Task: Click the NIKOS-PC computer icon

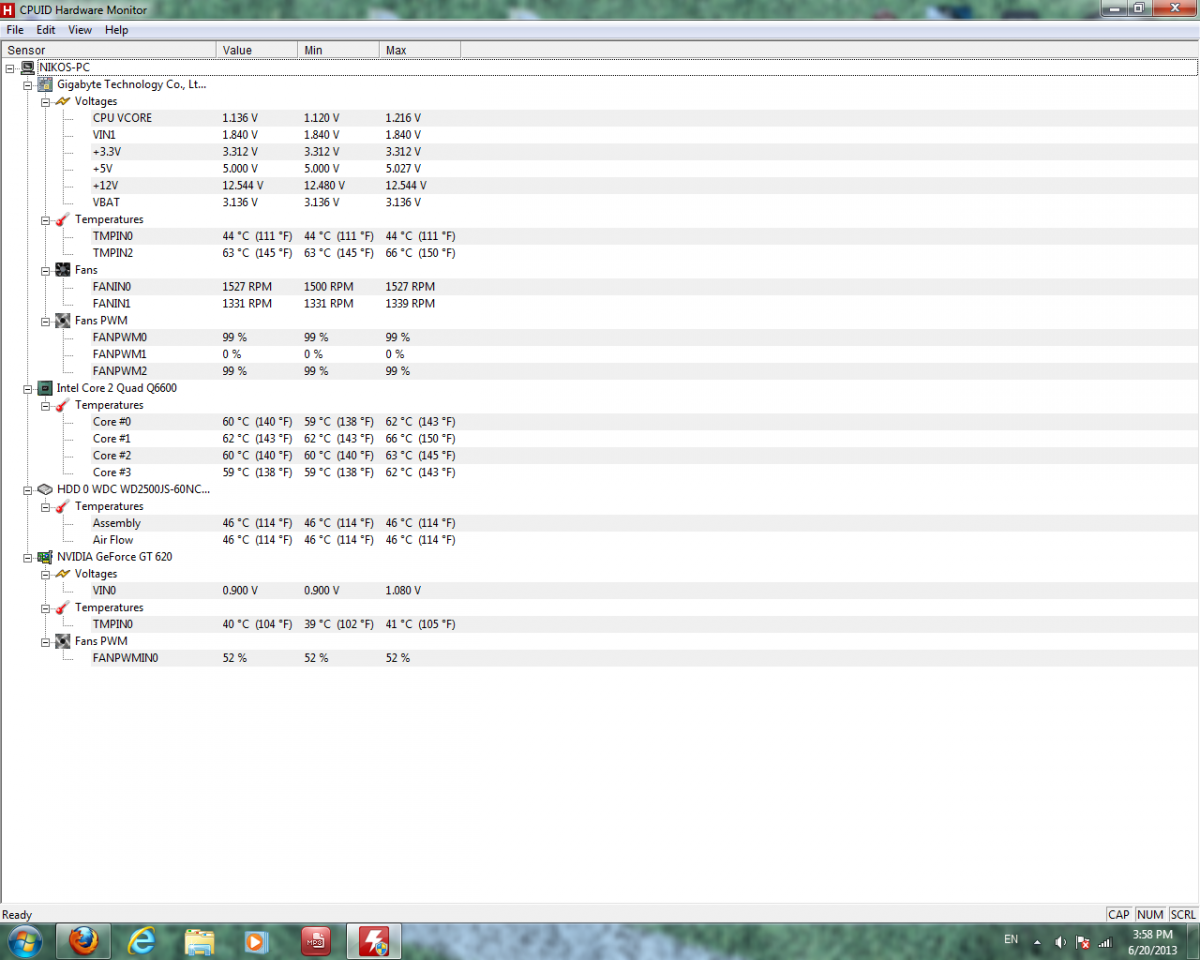Action: [27, 68]
